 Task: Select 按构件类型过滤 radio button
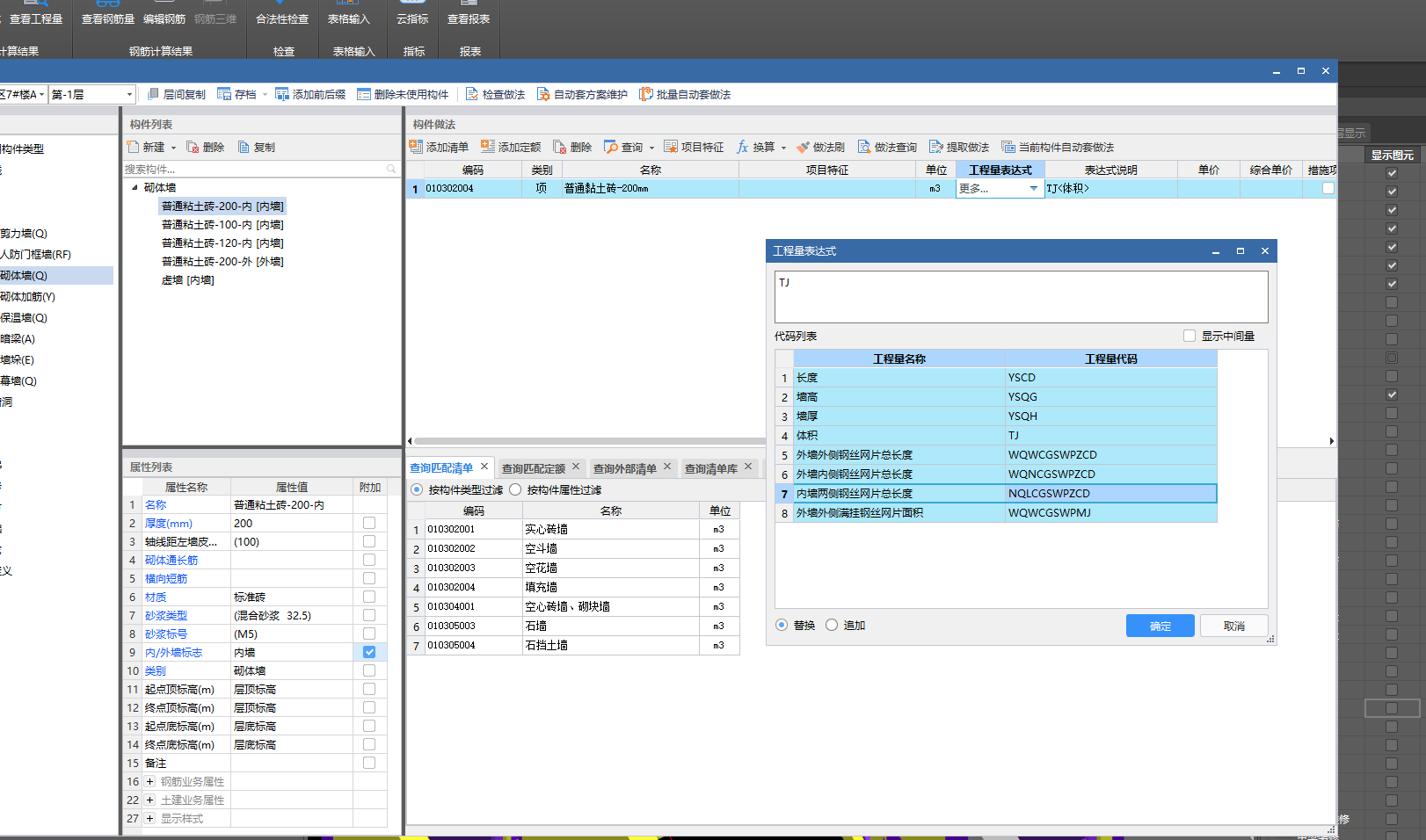pos(417,489)
